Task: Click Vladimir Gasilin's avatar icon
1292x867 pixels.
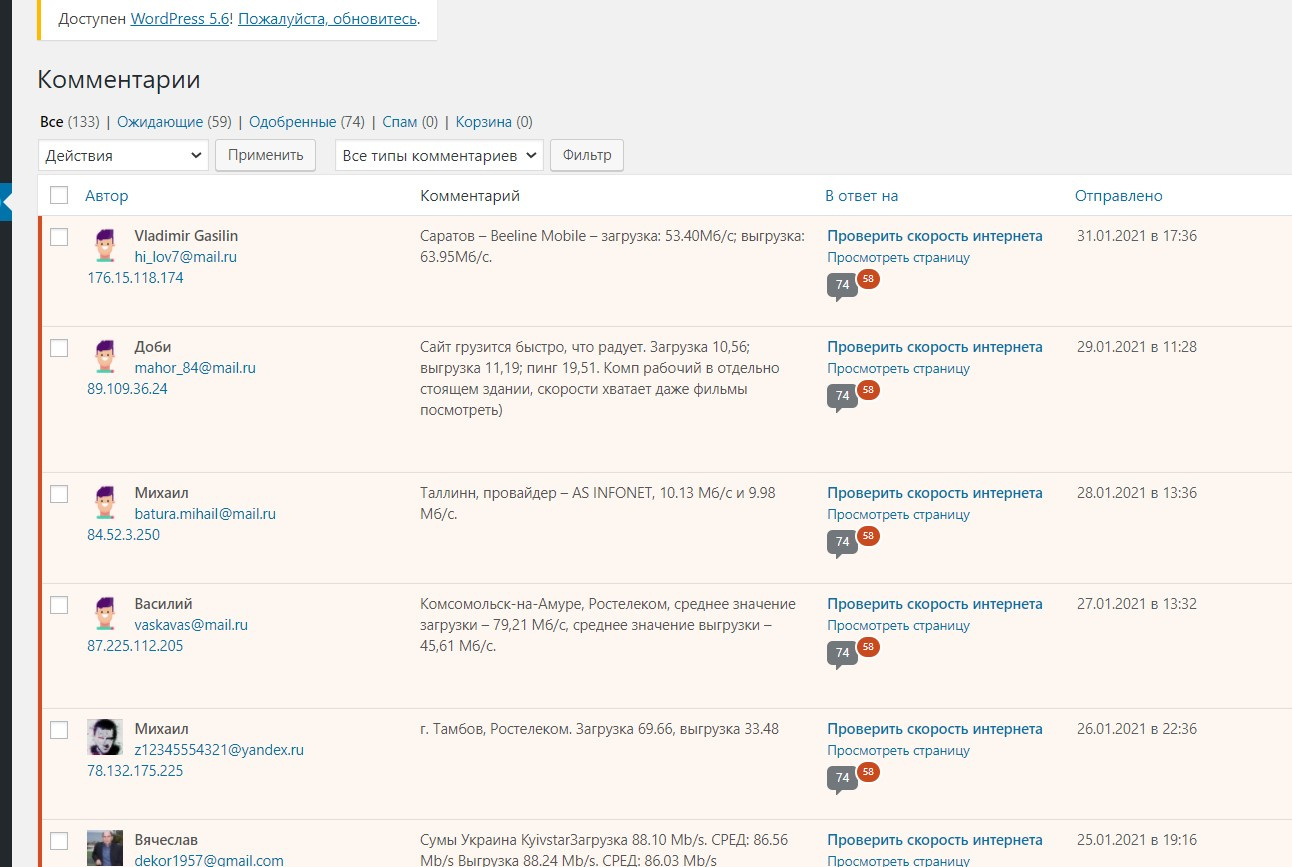Action: click(105, 245)
